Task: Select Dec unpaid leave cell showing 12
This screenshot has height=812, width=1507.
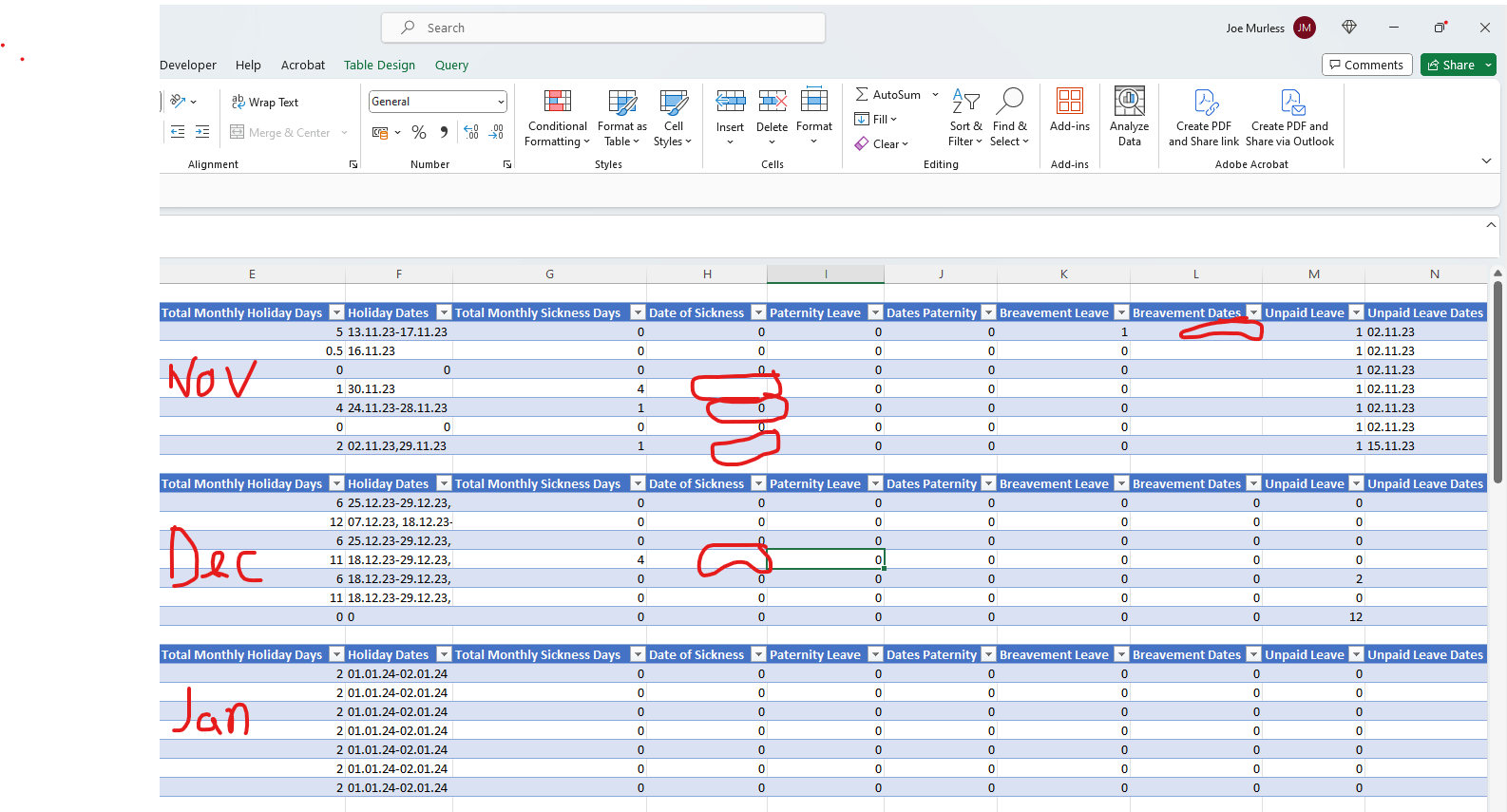Action: coord(1314,616)
